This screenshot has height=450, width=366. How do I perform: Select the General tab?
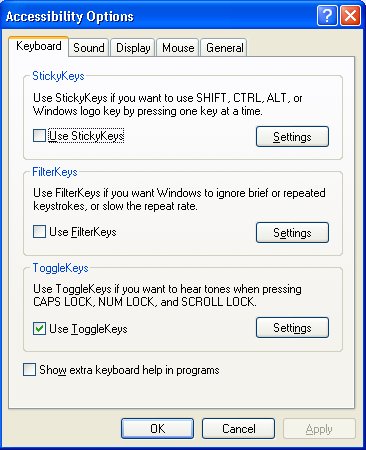pos(224,48)
